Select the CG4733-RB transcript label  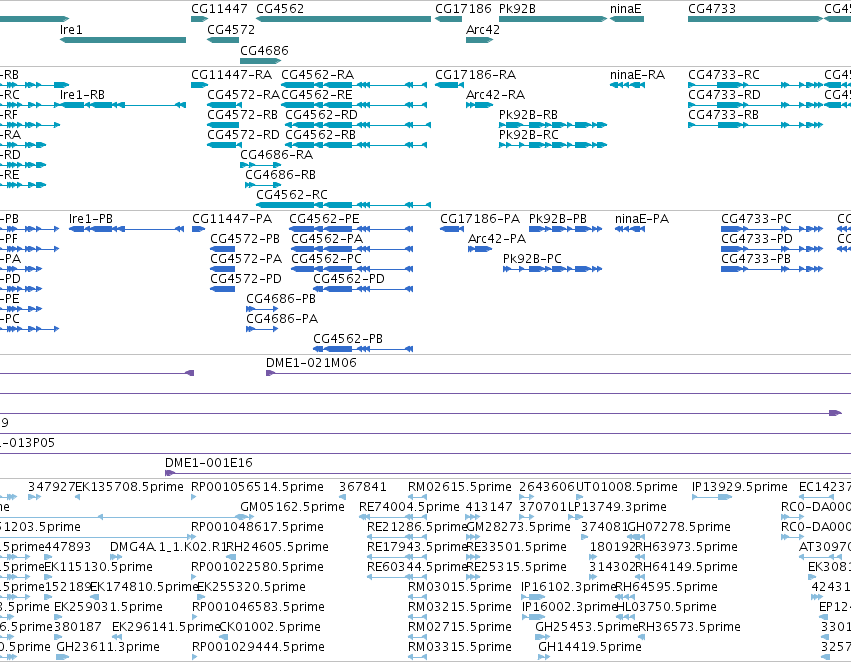point(723,114)
